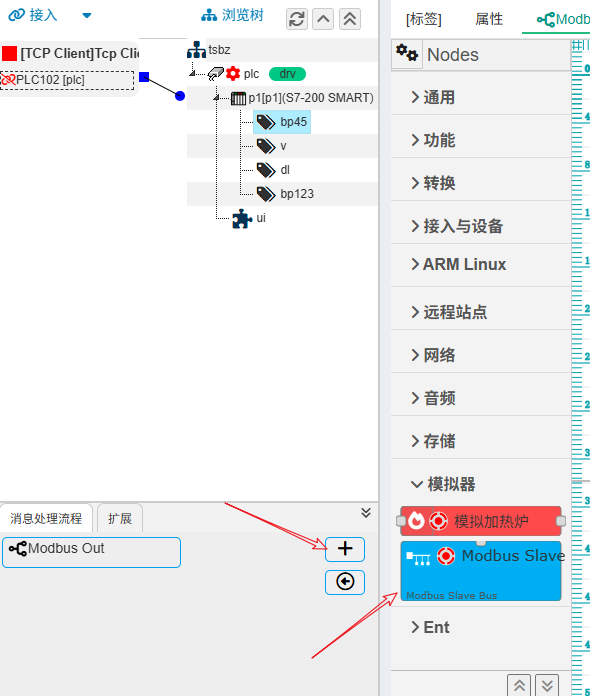Open the 接入 dropdown arrow

[87, 16]
